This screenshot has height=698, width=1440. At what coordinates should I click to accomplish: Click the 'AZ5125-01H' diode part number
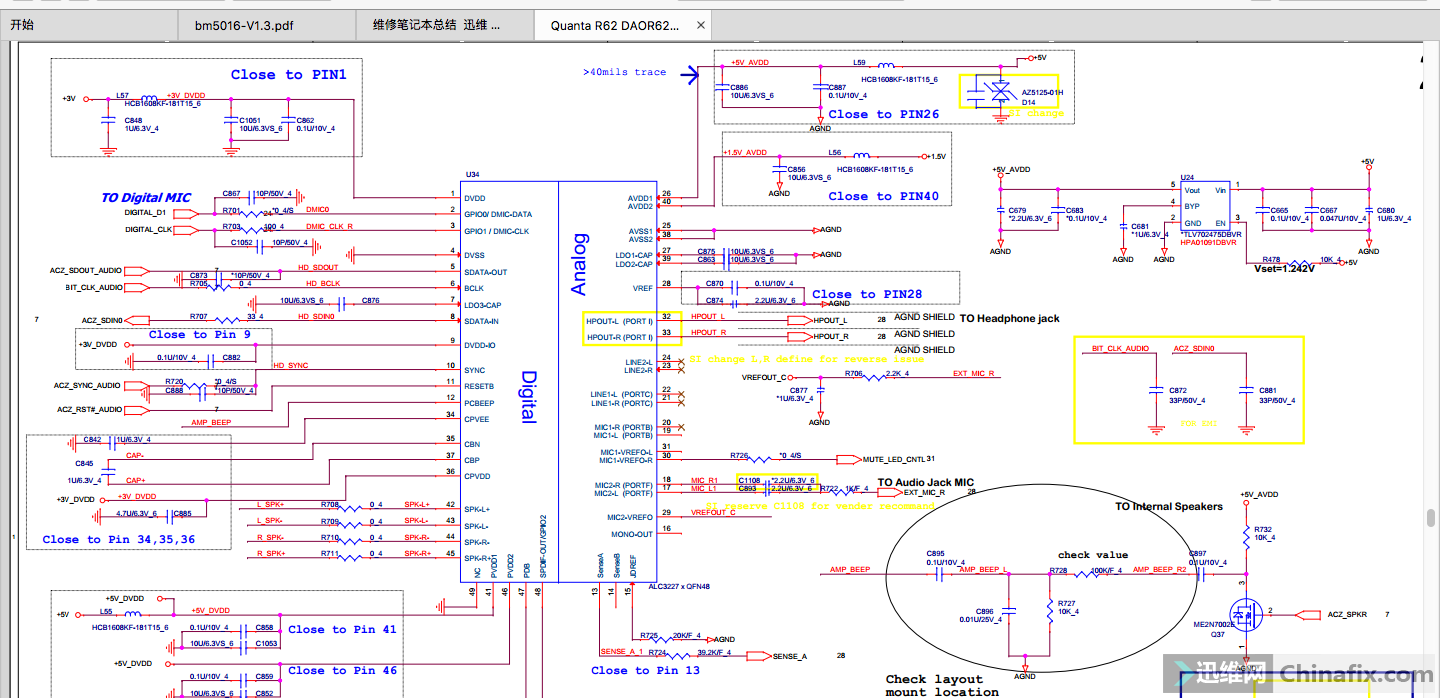(x=1043, y=93)
